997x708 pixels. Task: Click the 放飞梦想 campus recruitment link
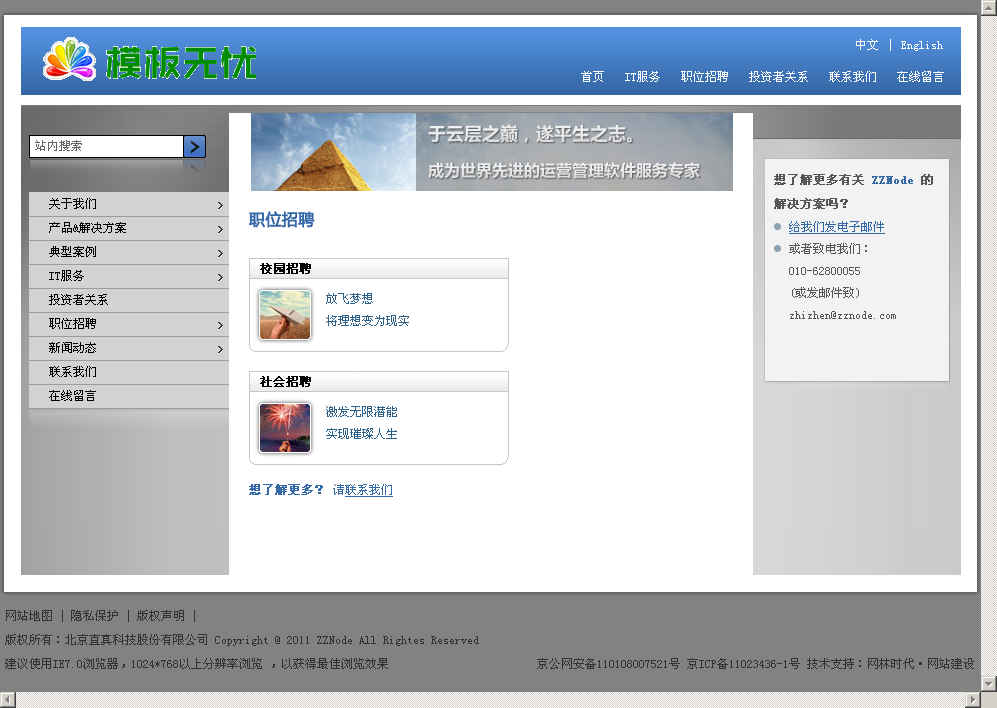click(x=349, y=298)
